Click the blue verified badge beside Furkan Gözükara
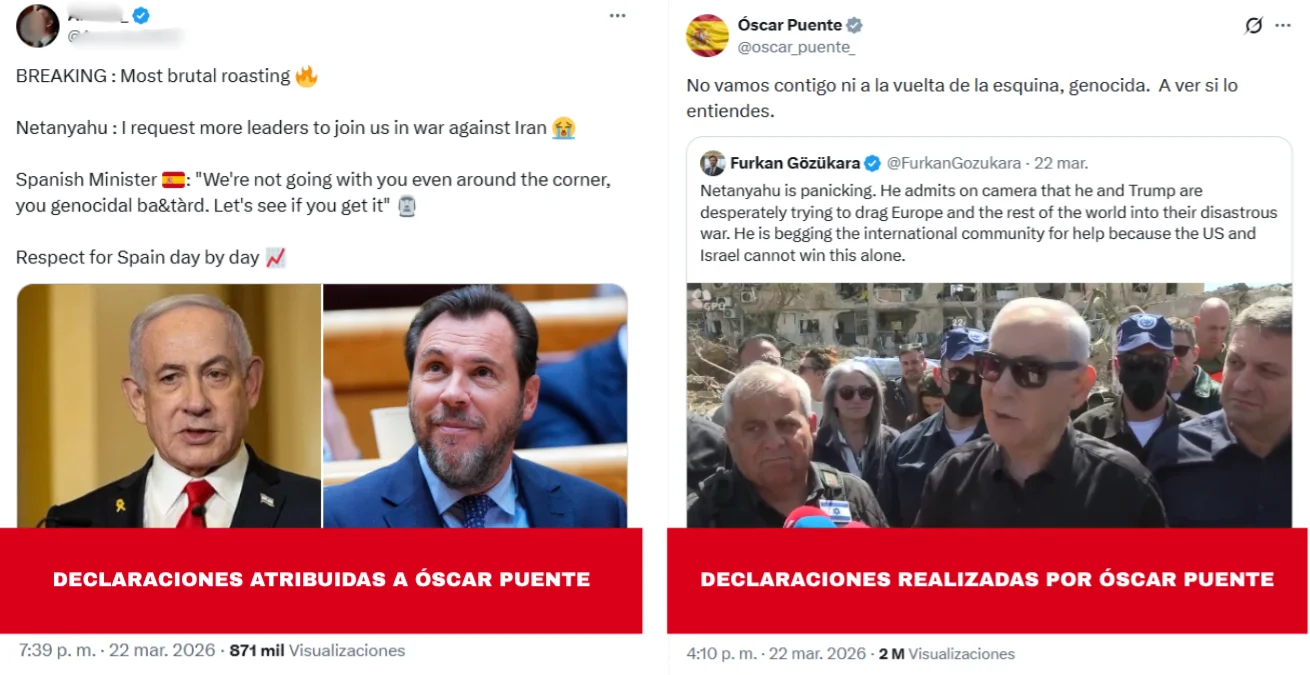 coord(872,163)
